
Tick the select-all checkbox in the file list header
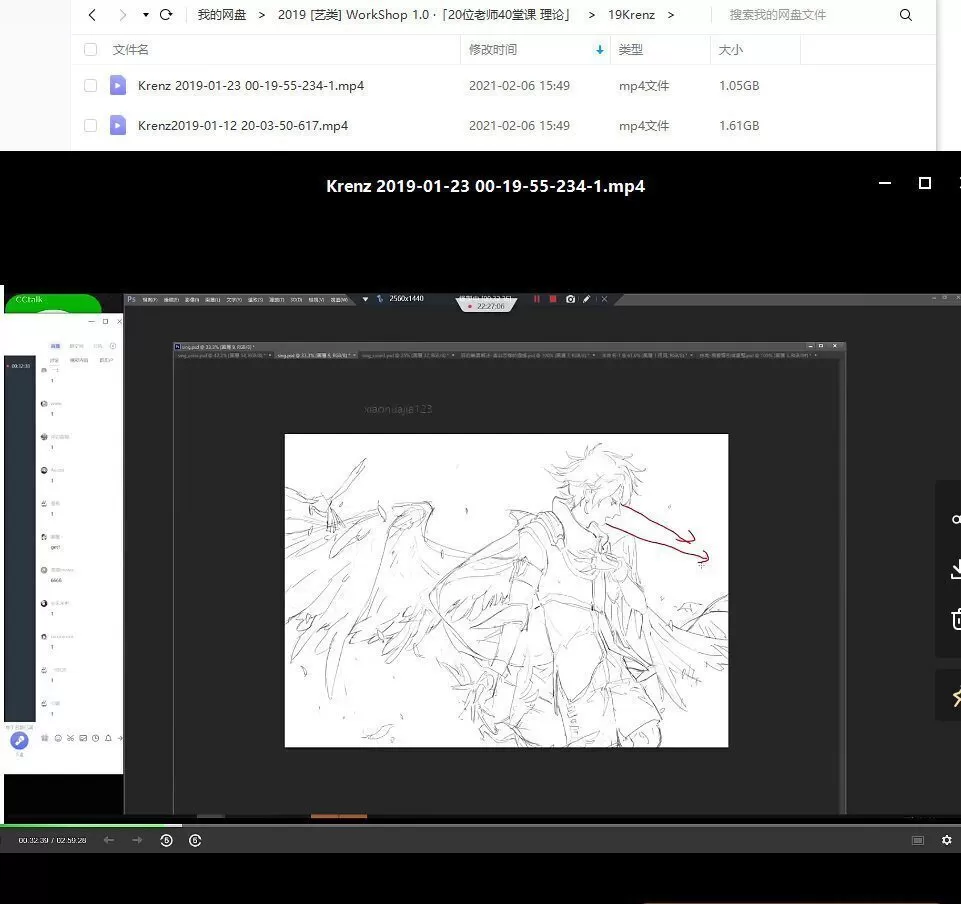pyautogui.click(x=90, y=49)
